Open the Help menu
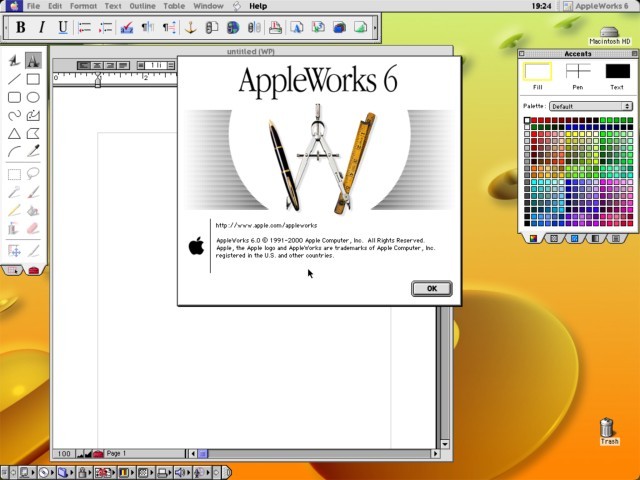The height and width of the screenshot is (480, 640). (x=258, y=6)
